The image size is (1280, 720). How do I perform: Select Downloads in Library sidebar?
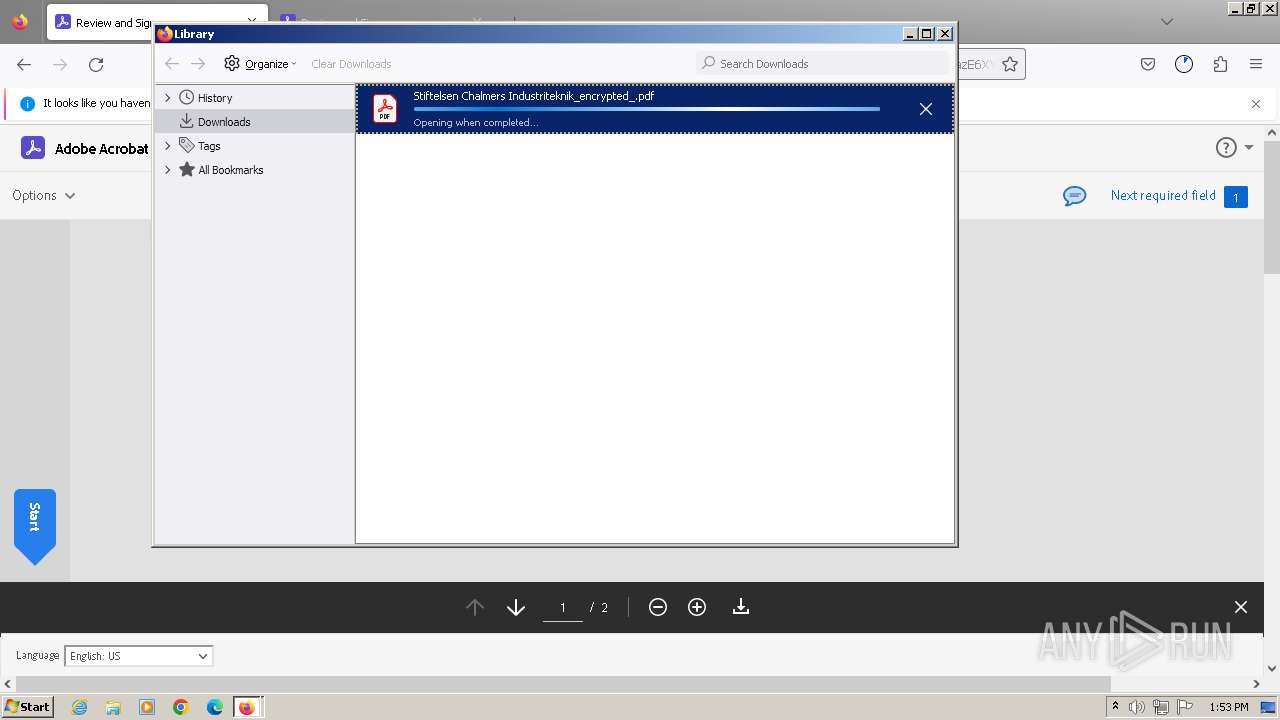pyautogui.click(x=224, y=122)
